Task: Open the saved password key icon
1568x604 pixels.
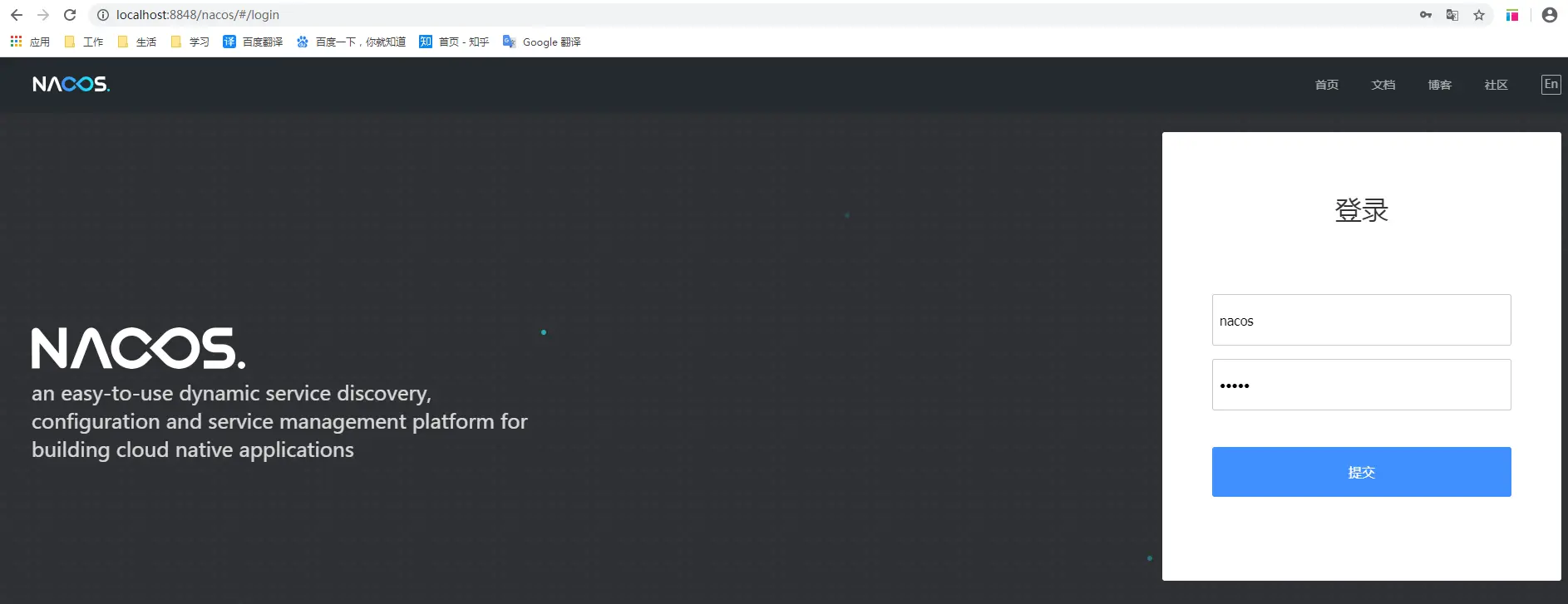Action: pyautogui.click(x=1426, y=15)
